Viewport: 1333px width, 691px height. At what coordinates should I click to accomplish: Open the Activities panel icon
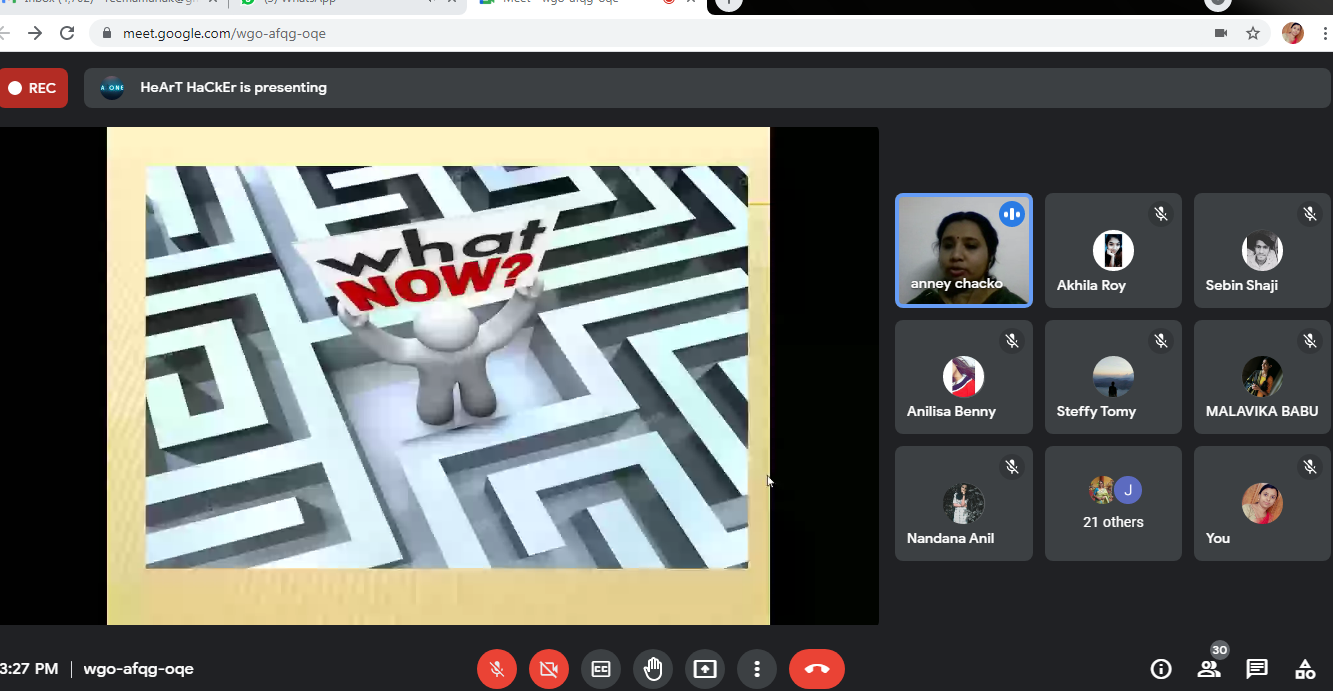coord(1305,669)
